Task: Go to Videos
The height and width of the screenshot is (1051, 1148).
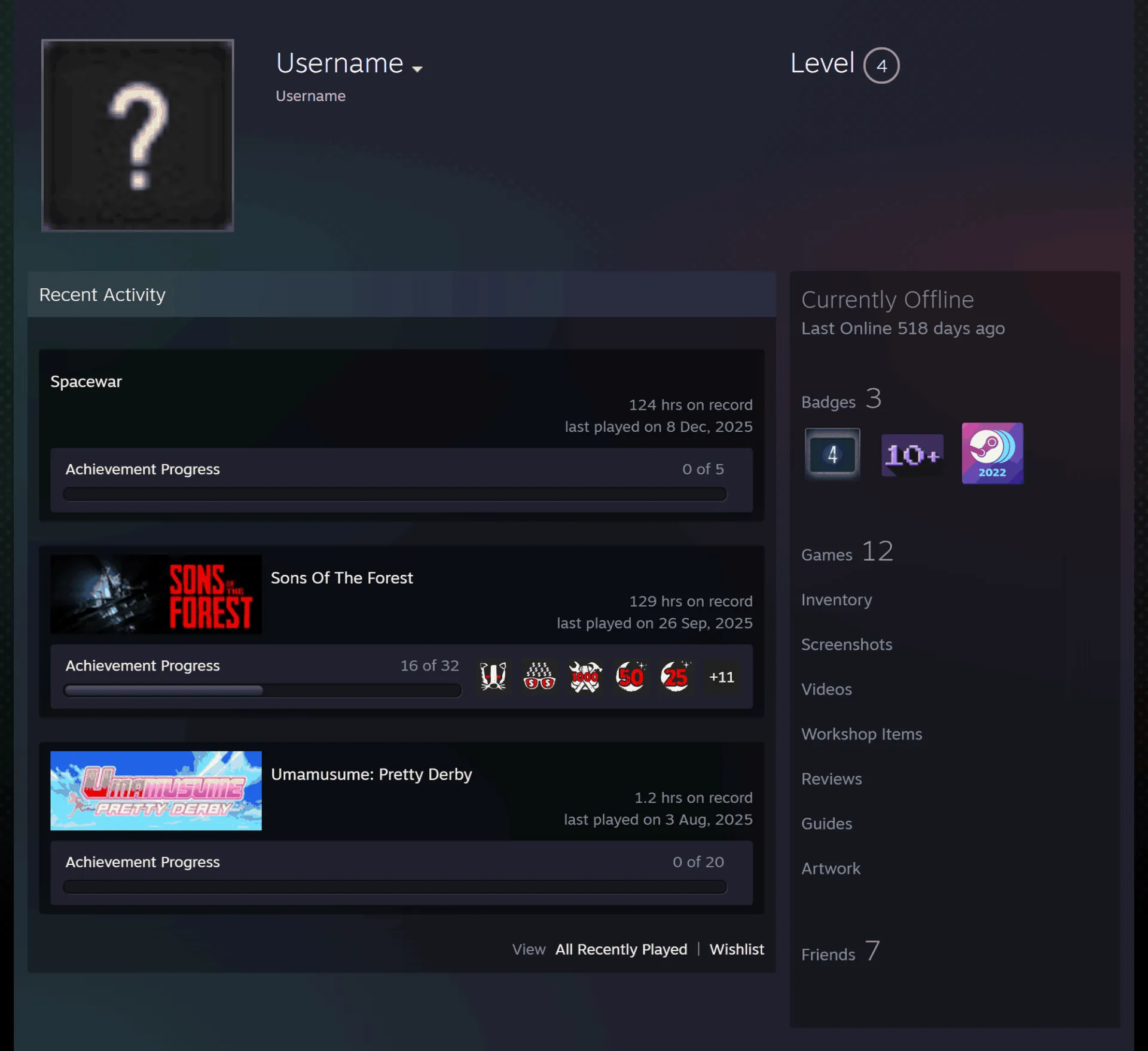Action: click(x=826, y=689)
